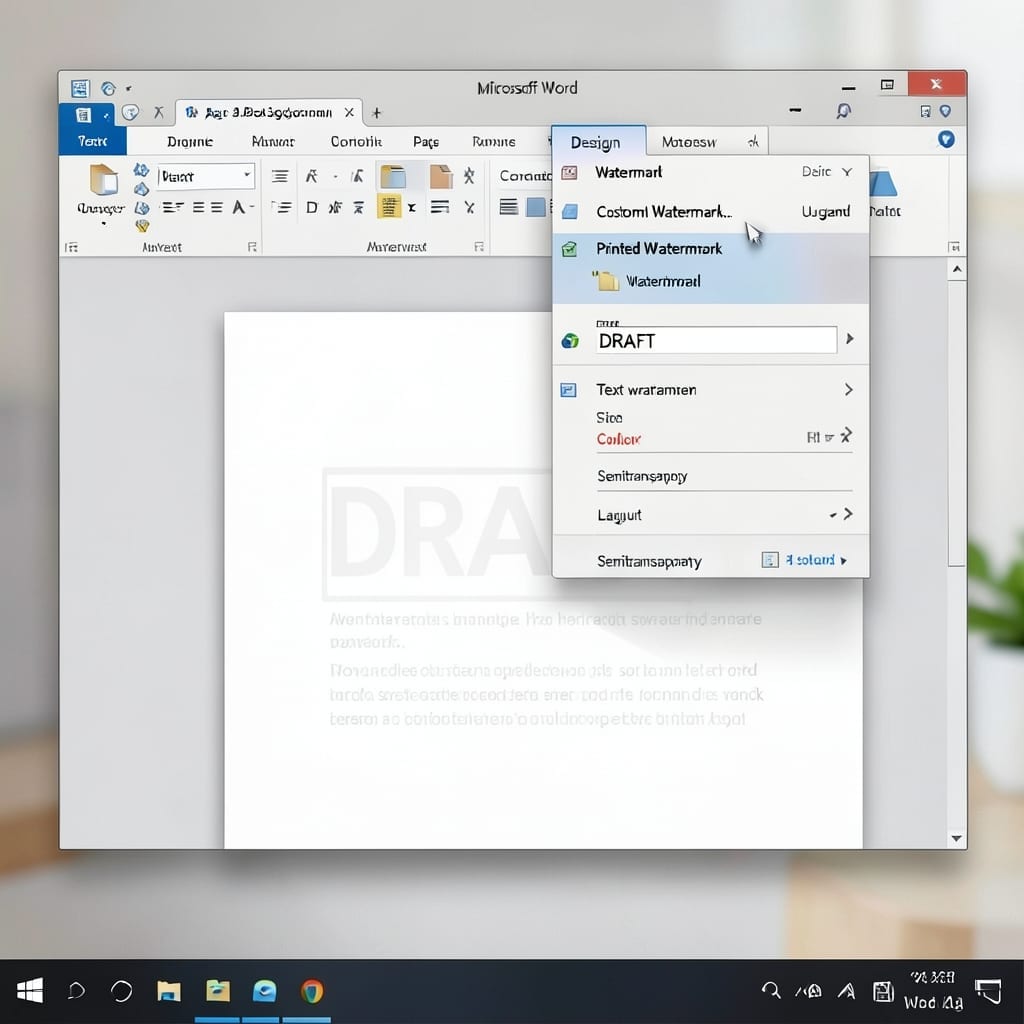This screenshot has width=1024, height=1024.
Task: Open Chrome from taskbar
Action: [x=312, y=991]
